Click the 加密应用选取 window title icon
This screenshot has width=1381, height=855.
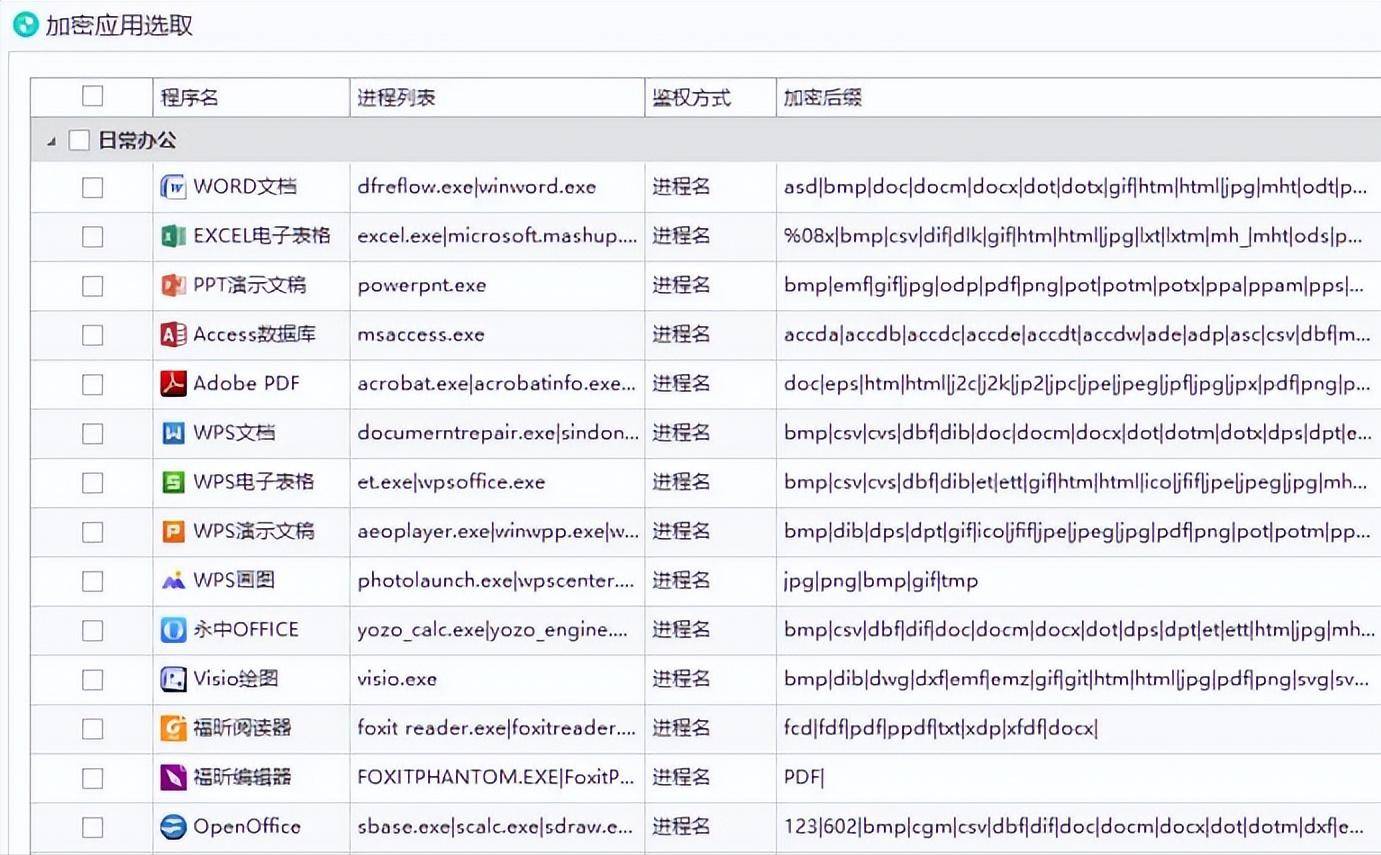pos(25,25)
